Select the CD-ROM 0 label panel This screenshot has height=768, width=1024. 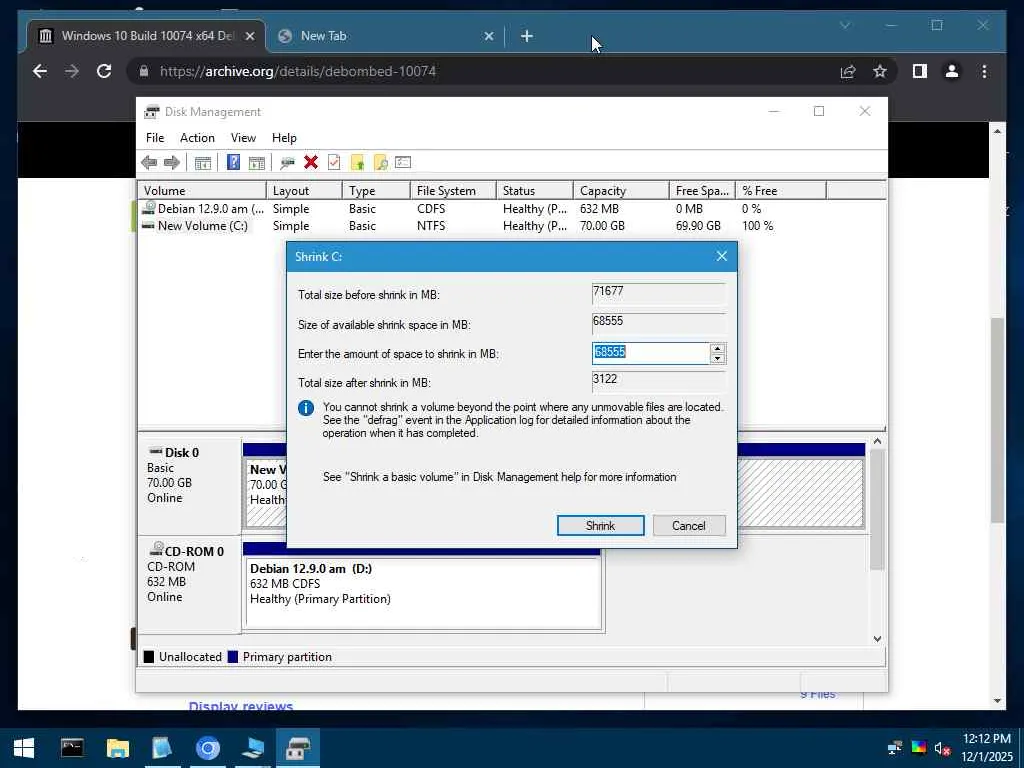coord(189,584)
